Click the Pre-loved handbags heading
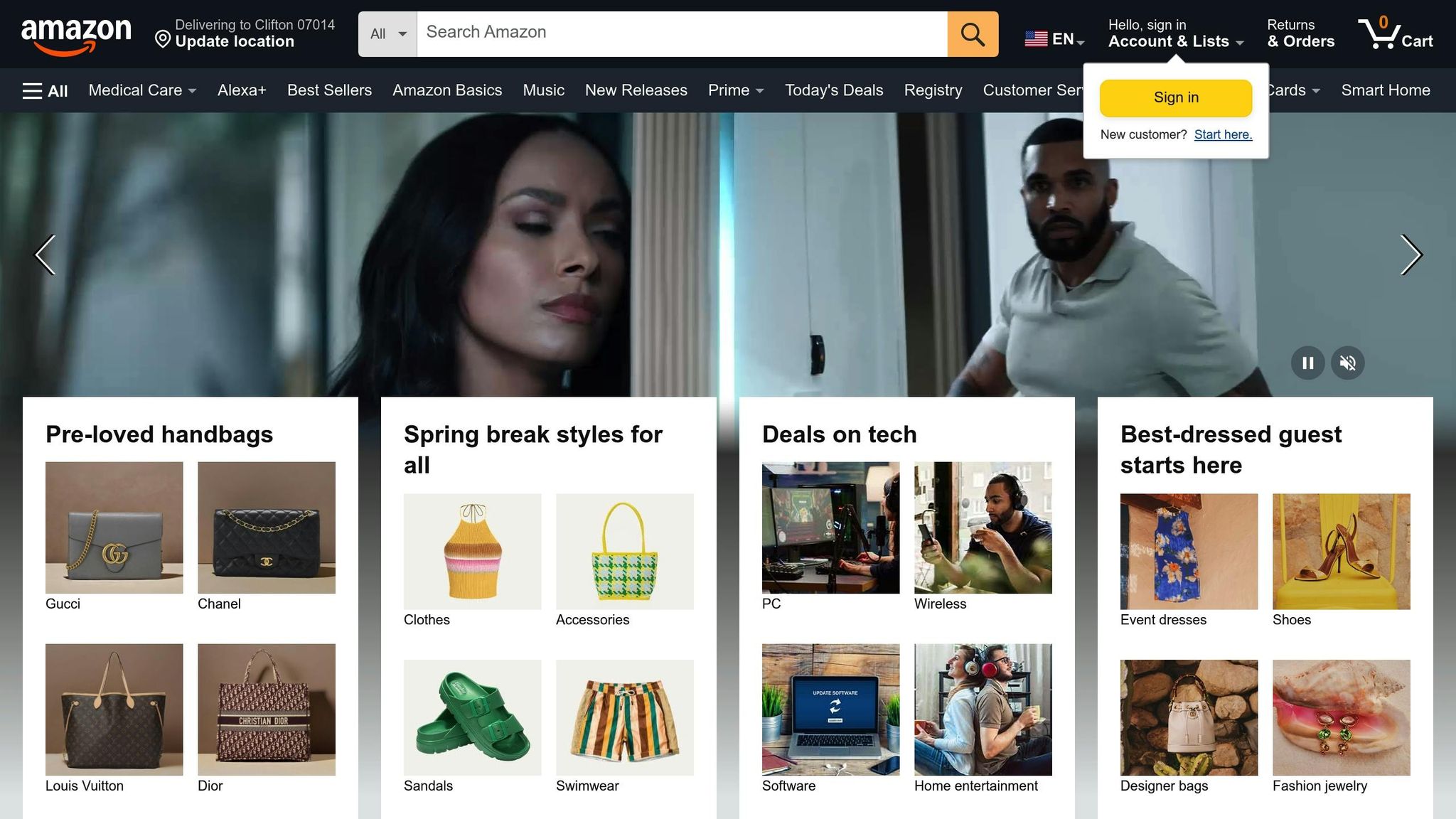The height and width of the screenshot is (819, 1456). pos(159,434)
